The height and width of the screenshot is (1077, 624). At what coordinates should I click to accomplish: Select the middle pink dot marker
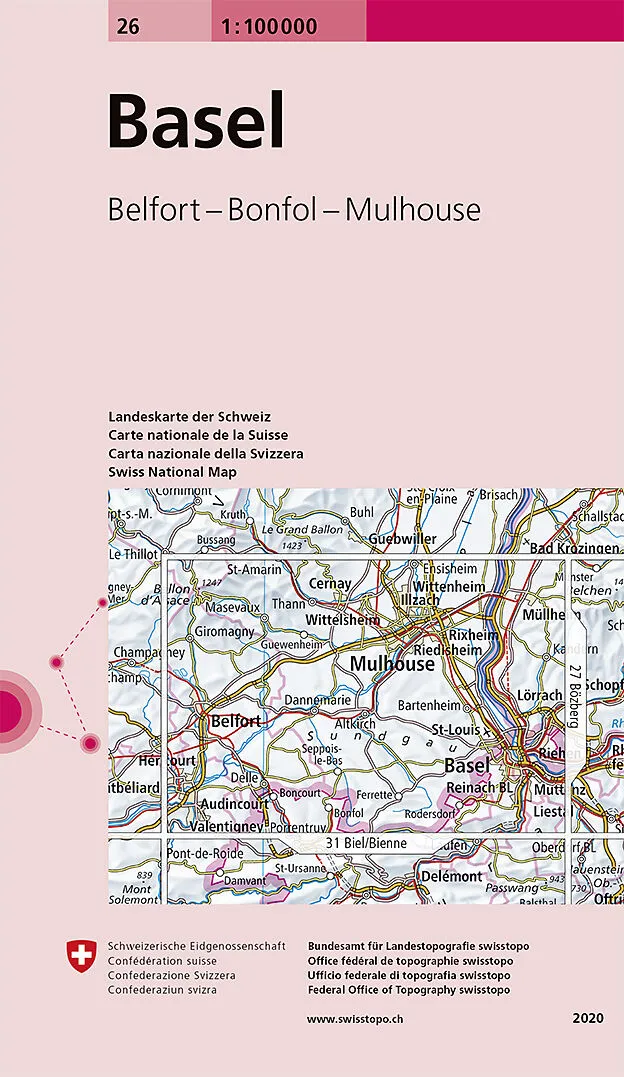[57, 662]
